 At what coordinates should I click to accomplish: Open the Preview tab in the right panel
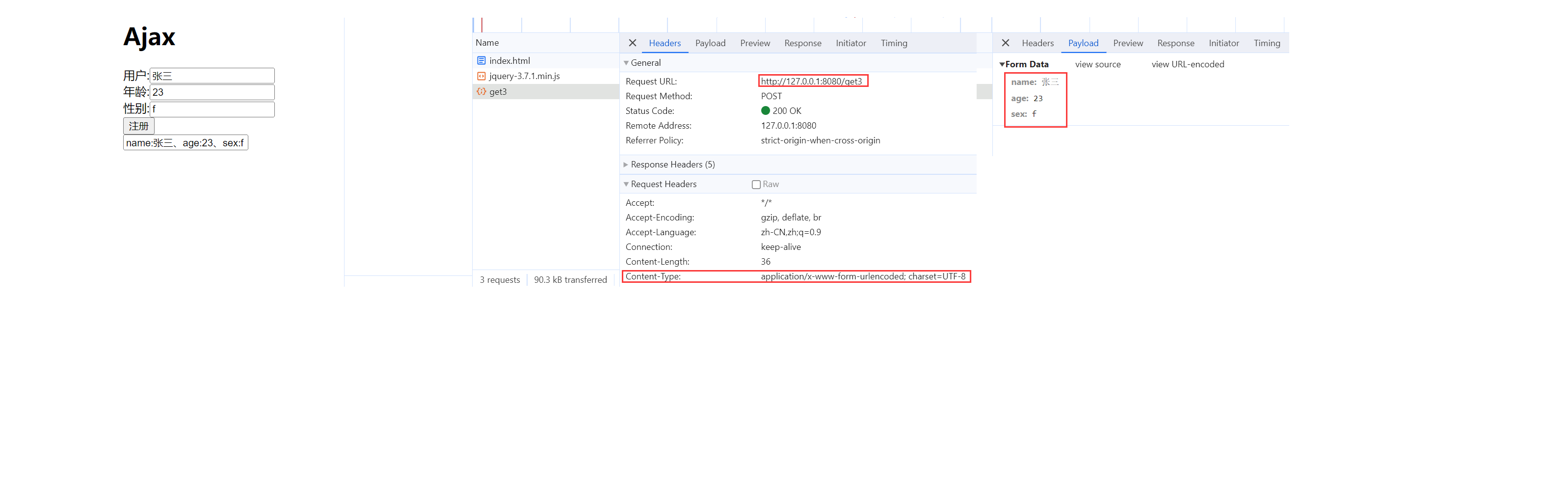coord(1128,43)
